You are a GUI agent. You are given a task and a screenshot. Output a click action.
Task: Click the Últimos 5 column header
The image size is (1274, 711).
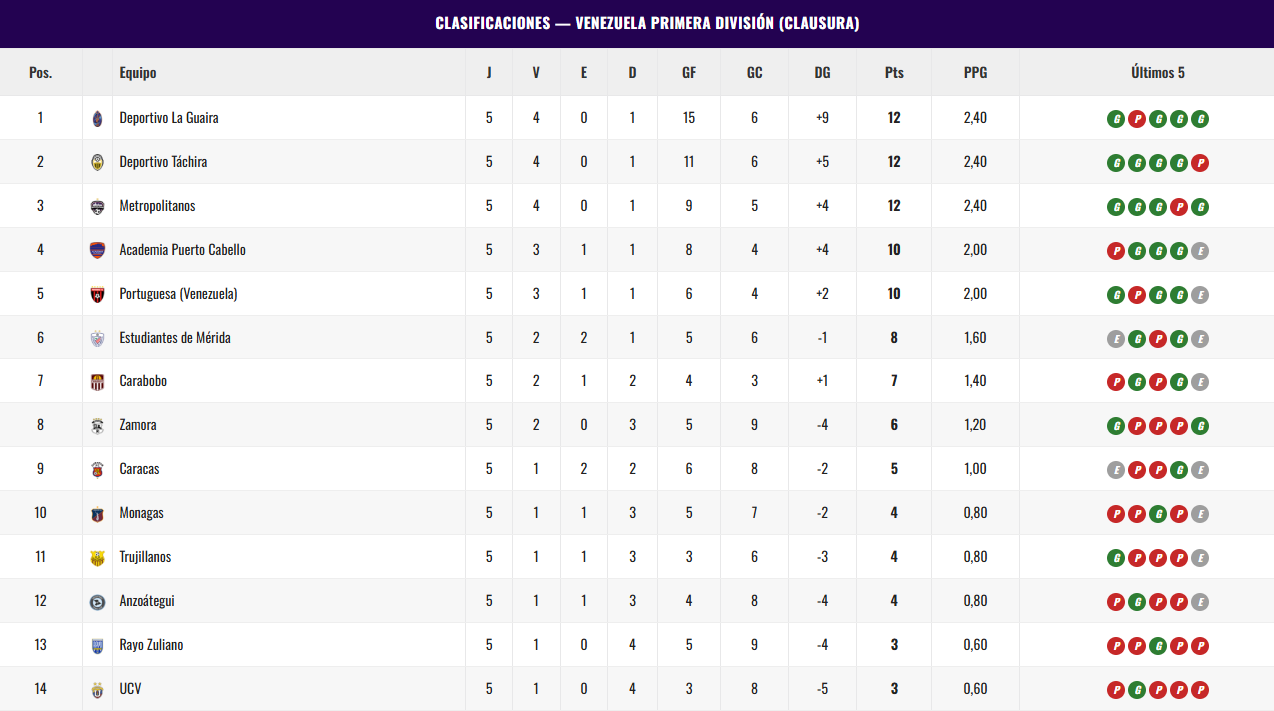click(x=1158, y=72)
